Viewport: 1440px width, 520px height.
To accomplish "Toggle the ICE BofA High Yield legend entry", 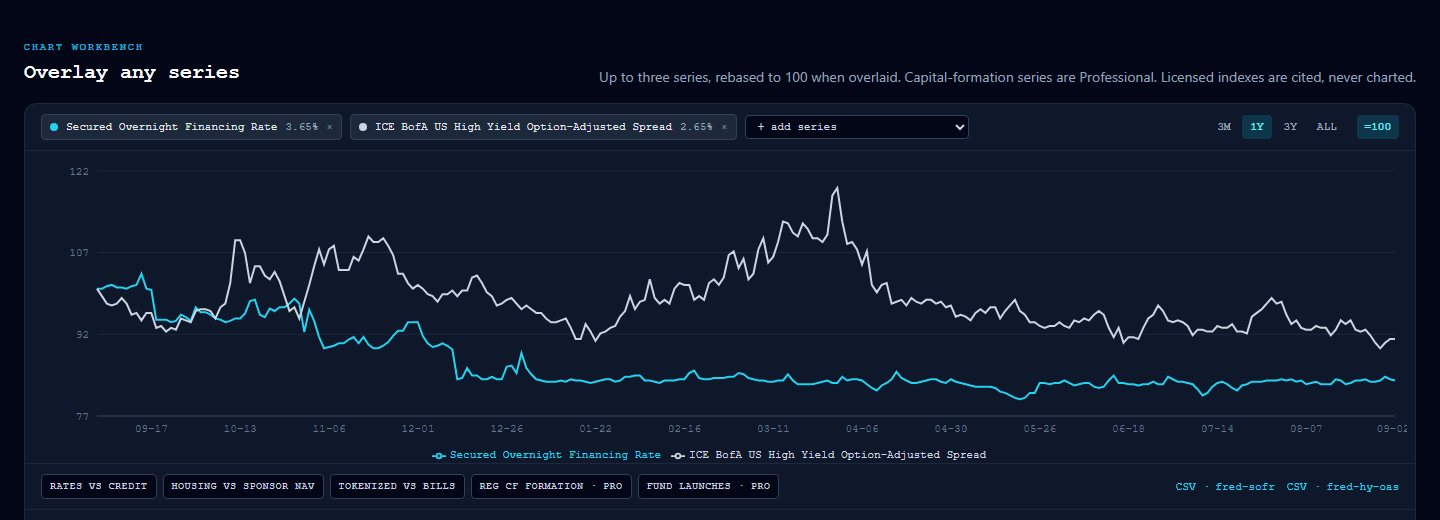I will pyautogui.click(x=829, y=455).
